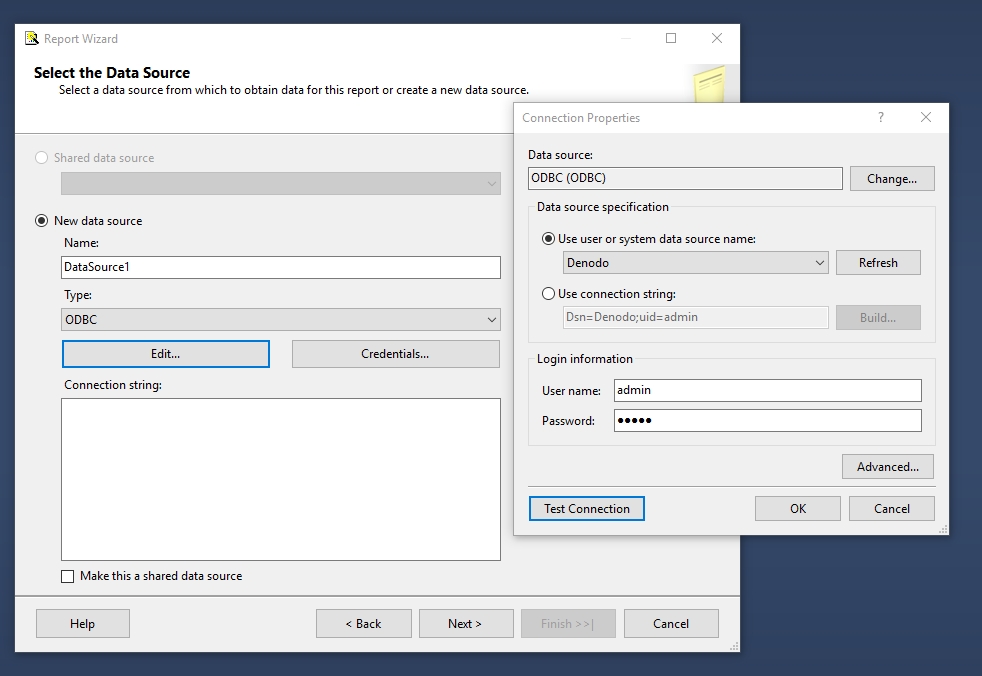Open Advanced... connection settings
Screen dimensions: 982x676
(887, 467)
